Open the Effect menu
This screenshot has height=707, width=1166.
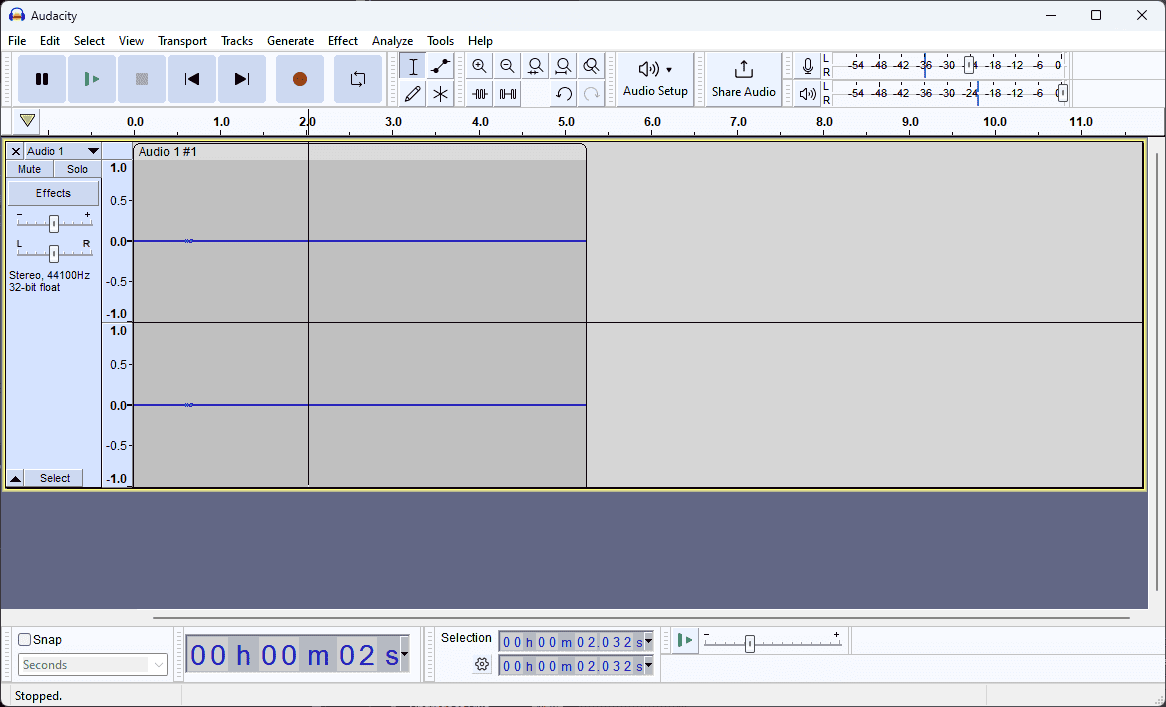[343, 41]
